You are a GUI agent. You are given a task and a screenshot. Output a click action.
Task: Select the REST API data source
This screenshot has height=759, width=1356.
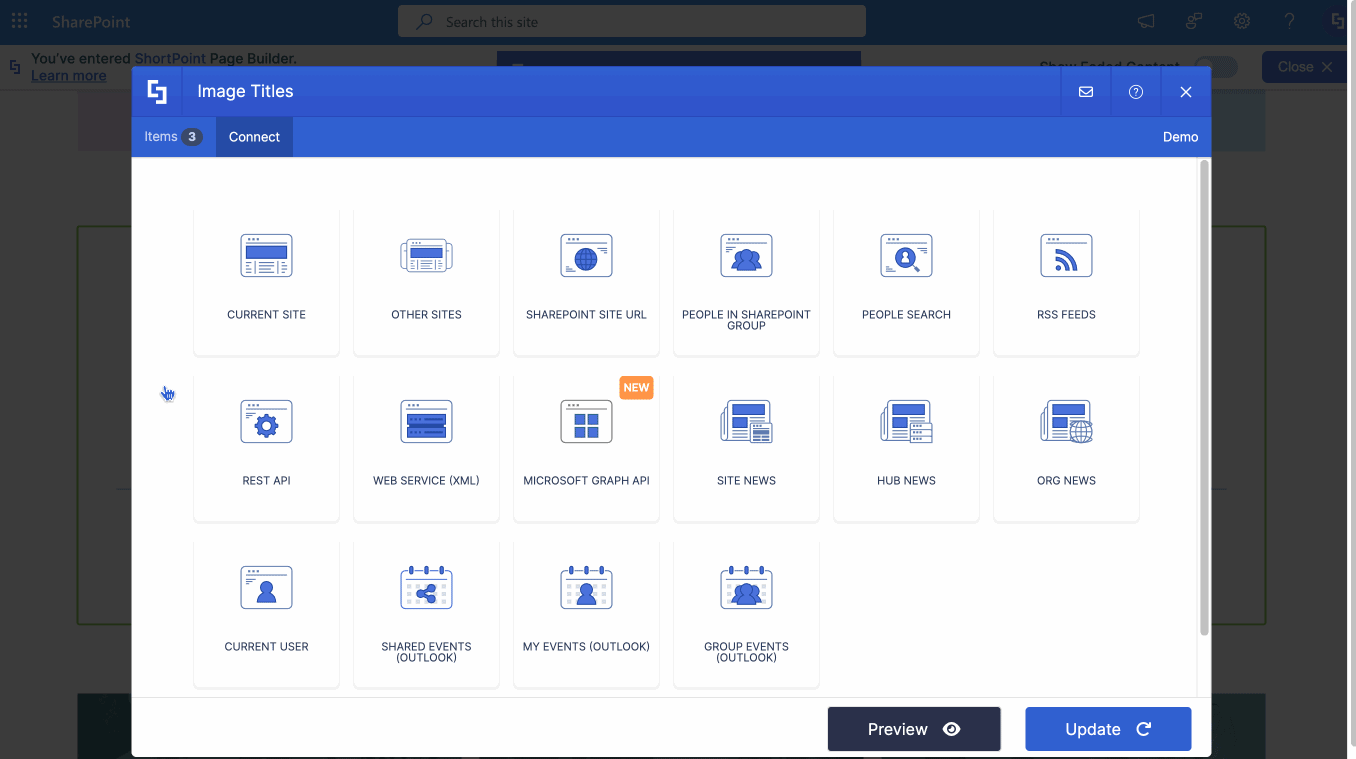coord(266,447)
